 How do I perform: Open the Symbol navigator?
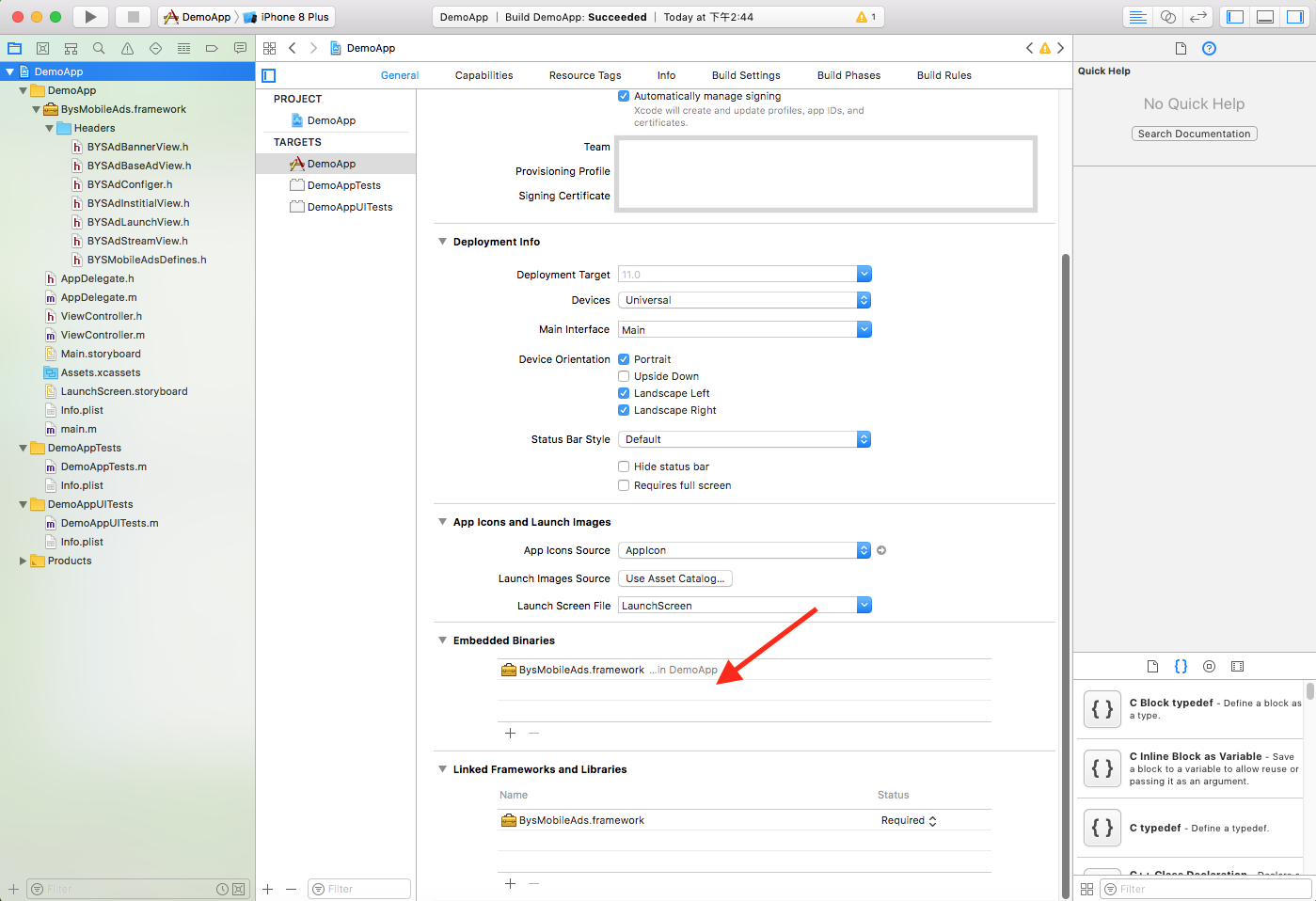point(71,48)
